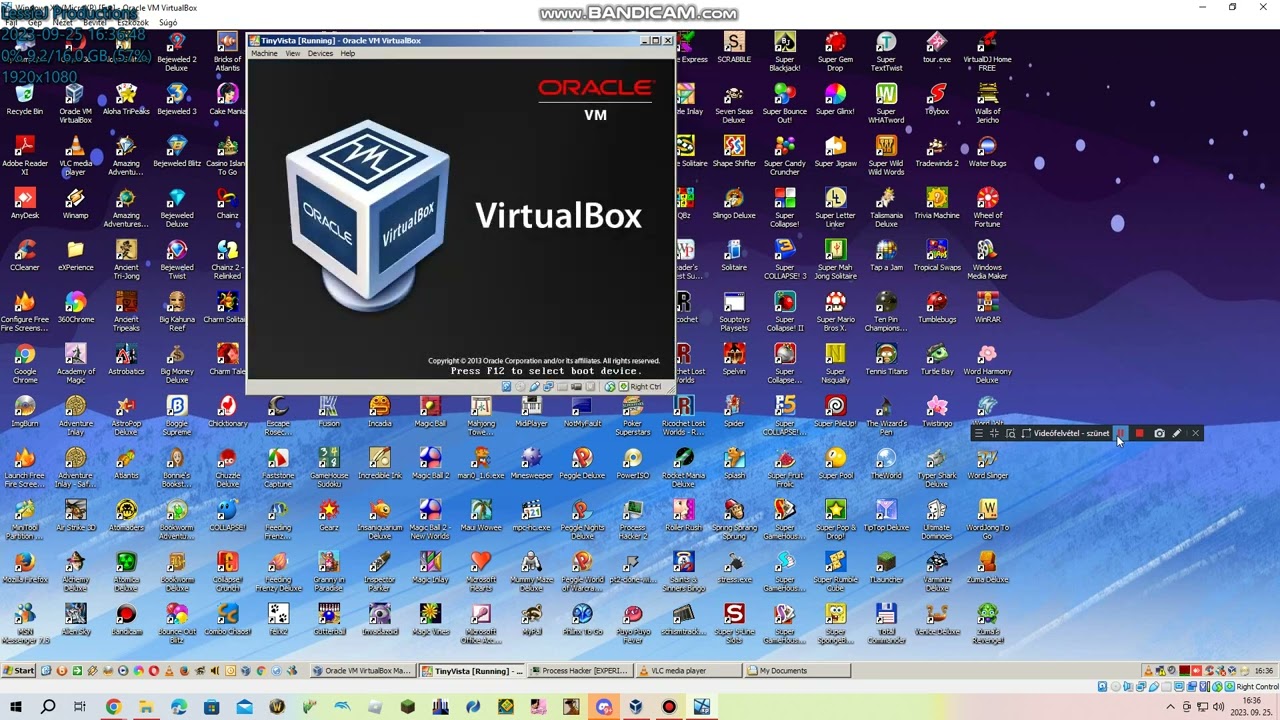The width and height of the screenshot is (1280, 720).
Task: Open the Machine menu in TinyVista window
Action: tap(264, 53)
